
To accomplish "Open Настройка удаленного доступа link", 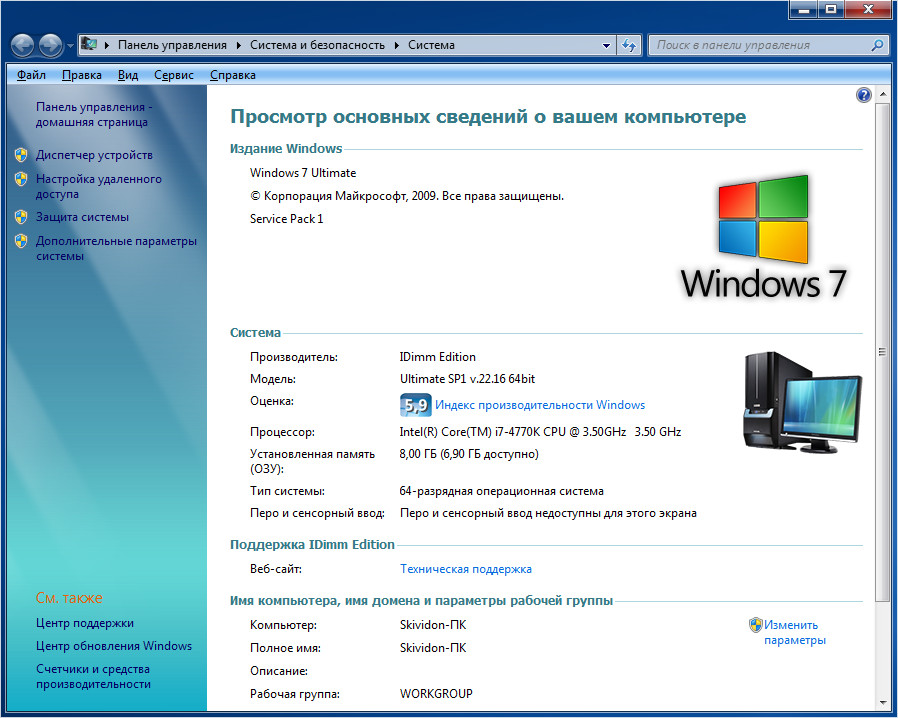I will point(99,187).
